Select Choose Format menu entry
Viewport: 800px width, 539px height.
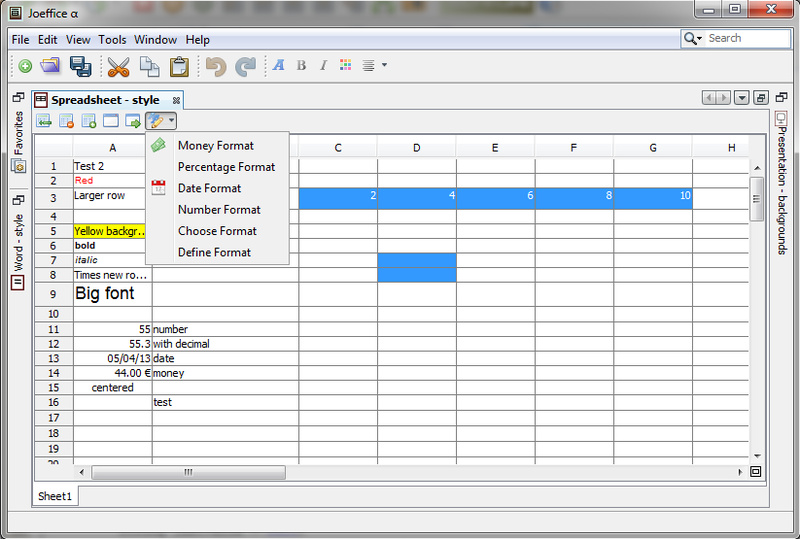[217, 231]
